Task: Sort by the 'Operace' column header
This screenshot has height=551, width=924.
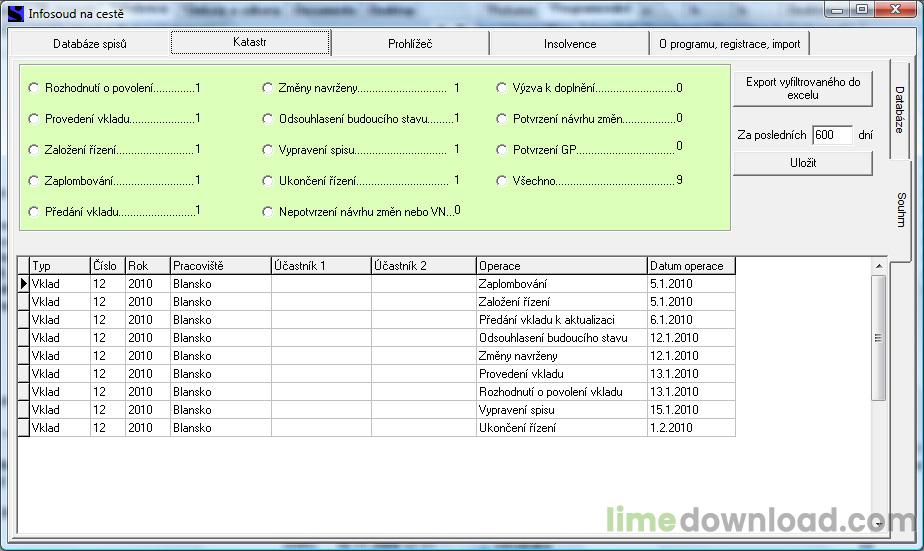Action: tap(561, 266)
